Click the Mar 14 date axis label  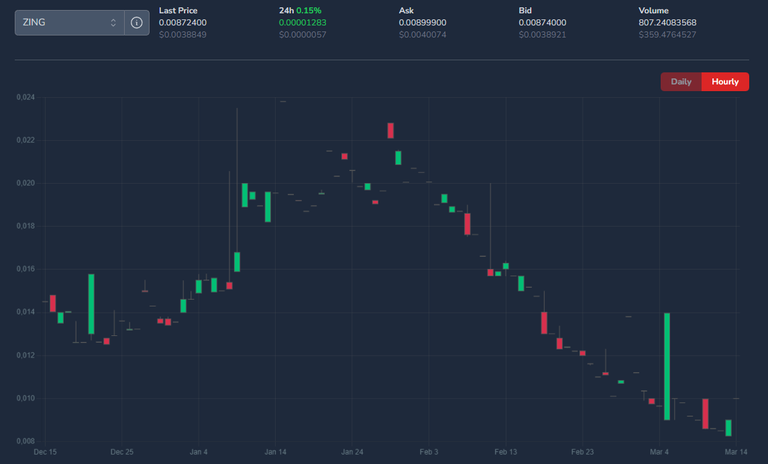[x=736, y=452]
